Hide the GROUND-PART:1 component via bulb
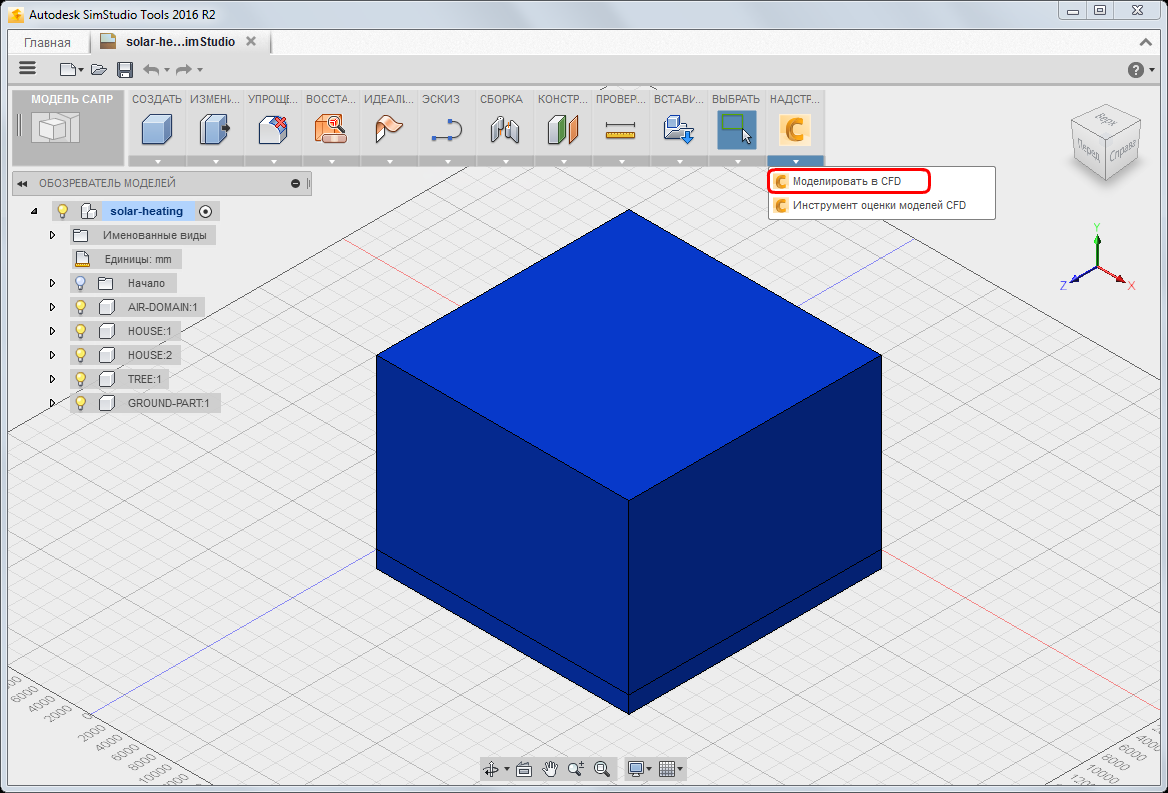The height and width of the screenshot is (793, 1168). [80, 403]
